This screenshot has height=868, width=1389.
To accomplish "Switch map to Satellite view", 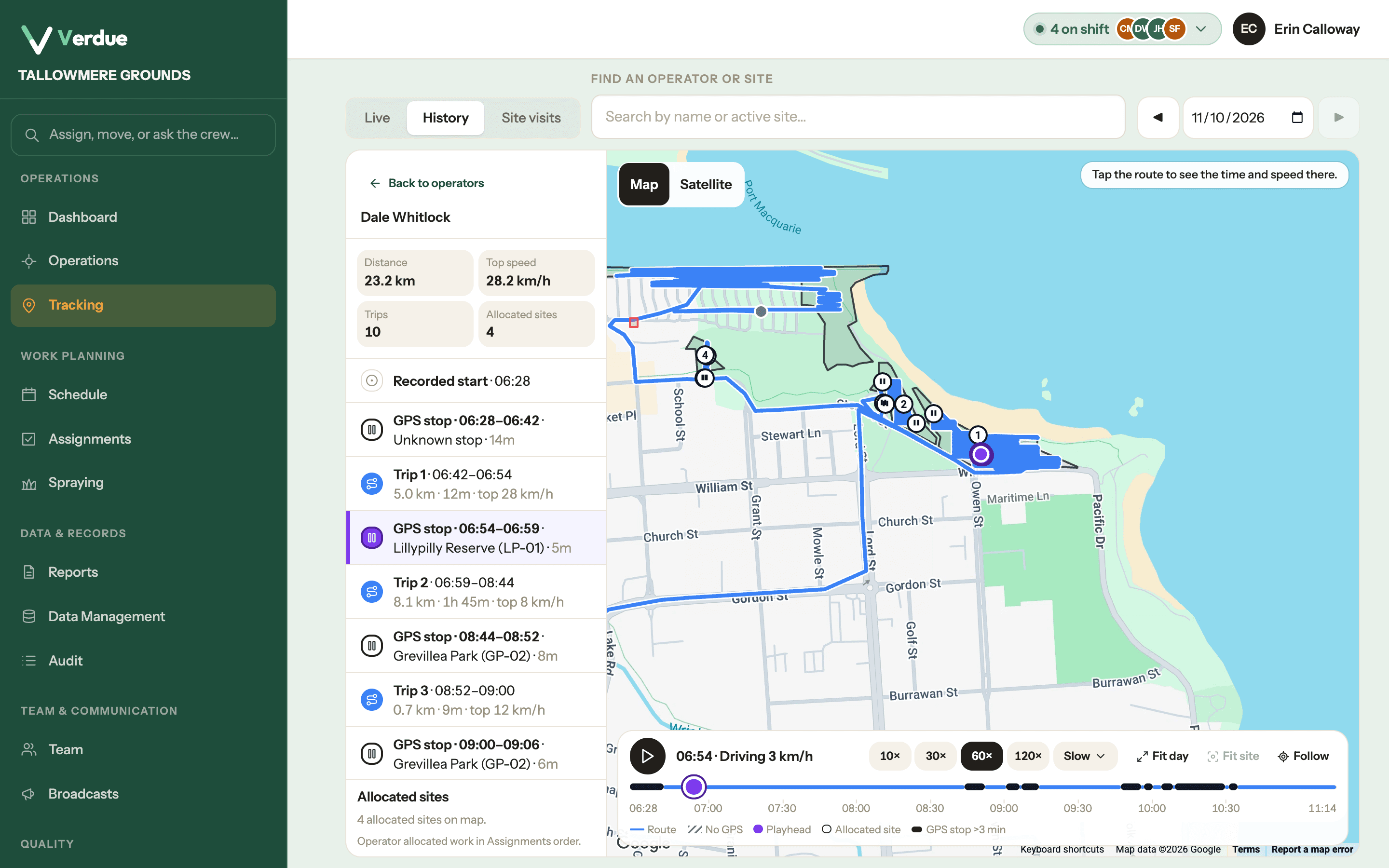I will (x=706, y=184).
